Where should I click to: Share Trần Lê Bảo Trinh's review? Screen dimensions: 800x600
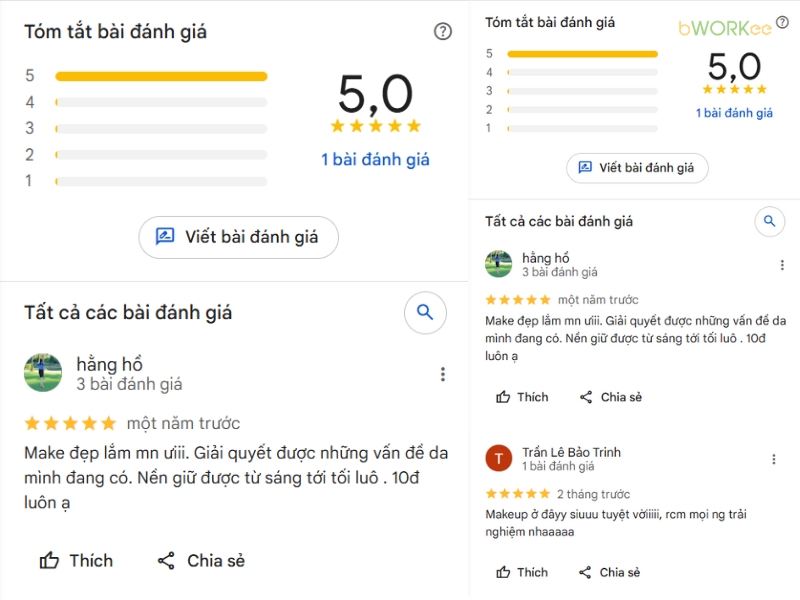[x=610, y=572]
